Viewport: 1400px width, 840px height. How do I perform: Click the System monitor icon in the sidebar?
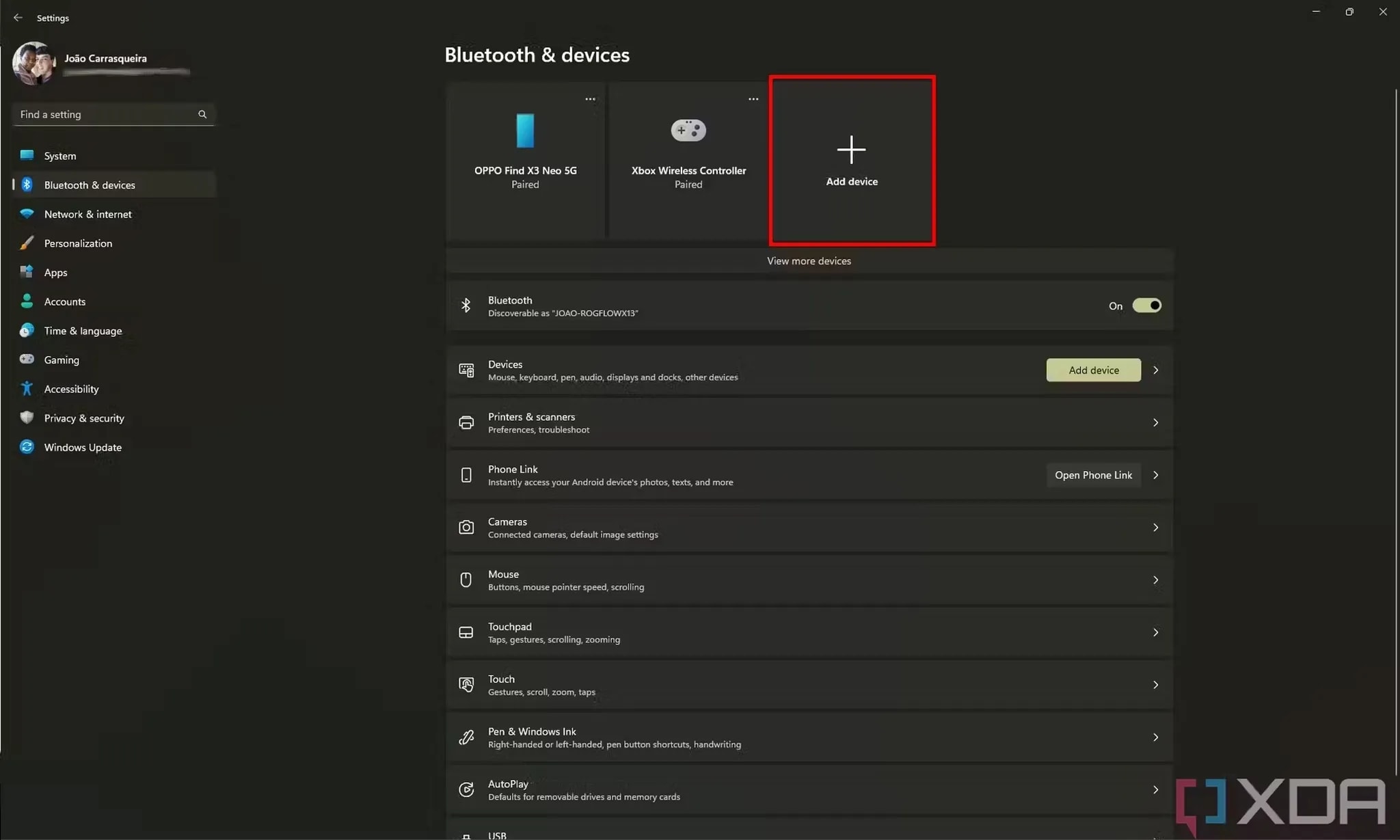point(27,155)
